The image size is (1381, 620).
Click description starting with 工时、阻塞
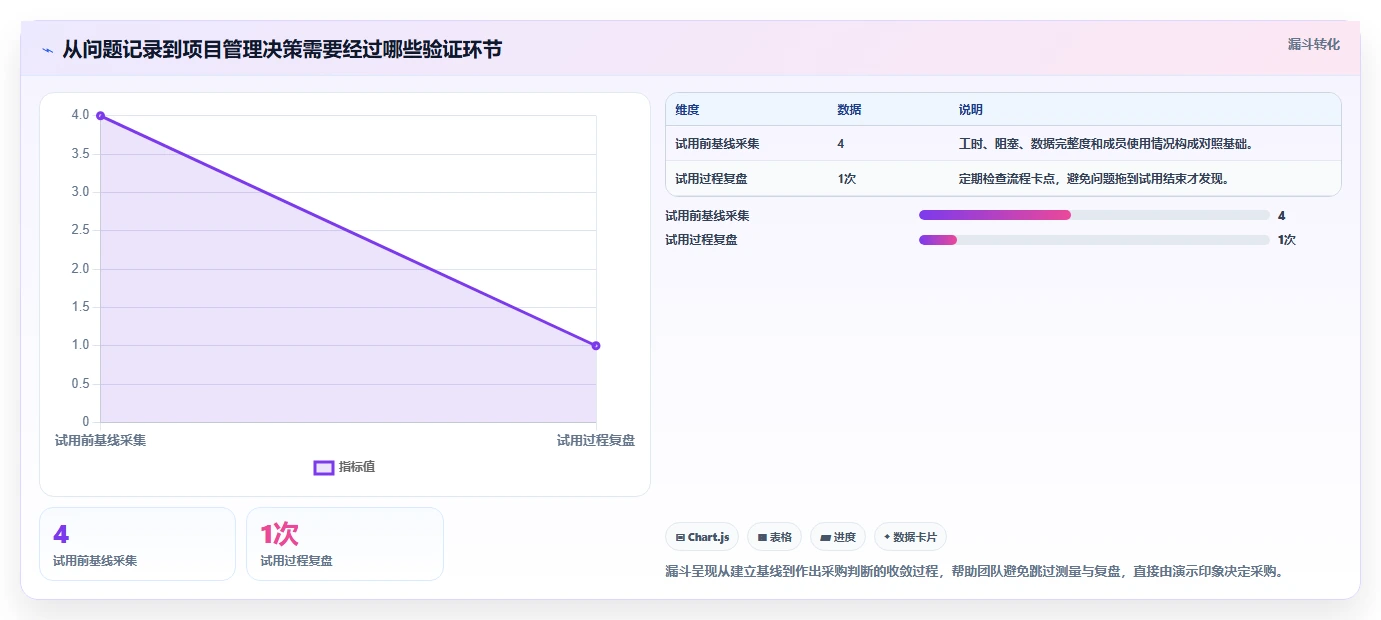pyautogui.click(x=1106, y=144)
